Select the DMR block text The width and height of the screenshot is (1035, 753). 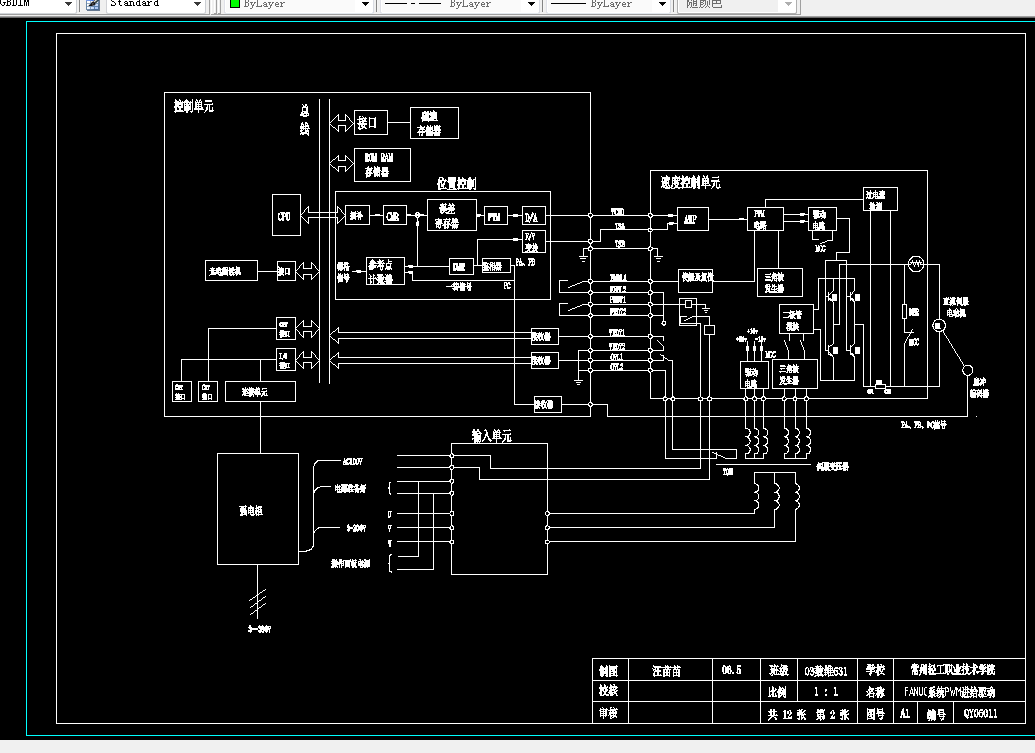459,267
